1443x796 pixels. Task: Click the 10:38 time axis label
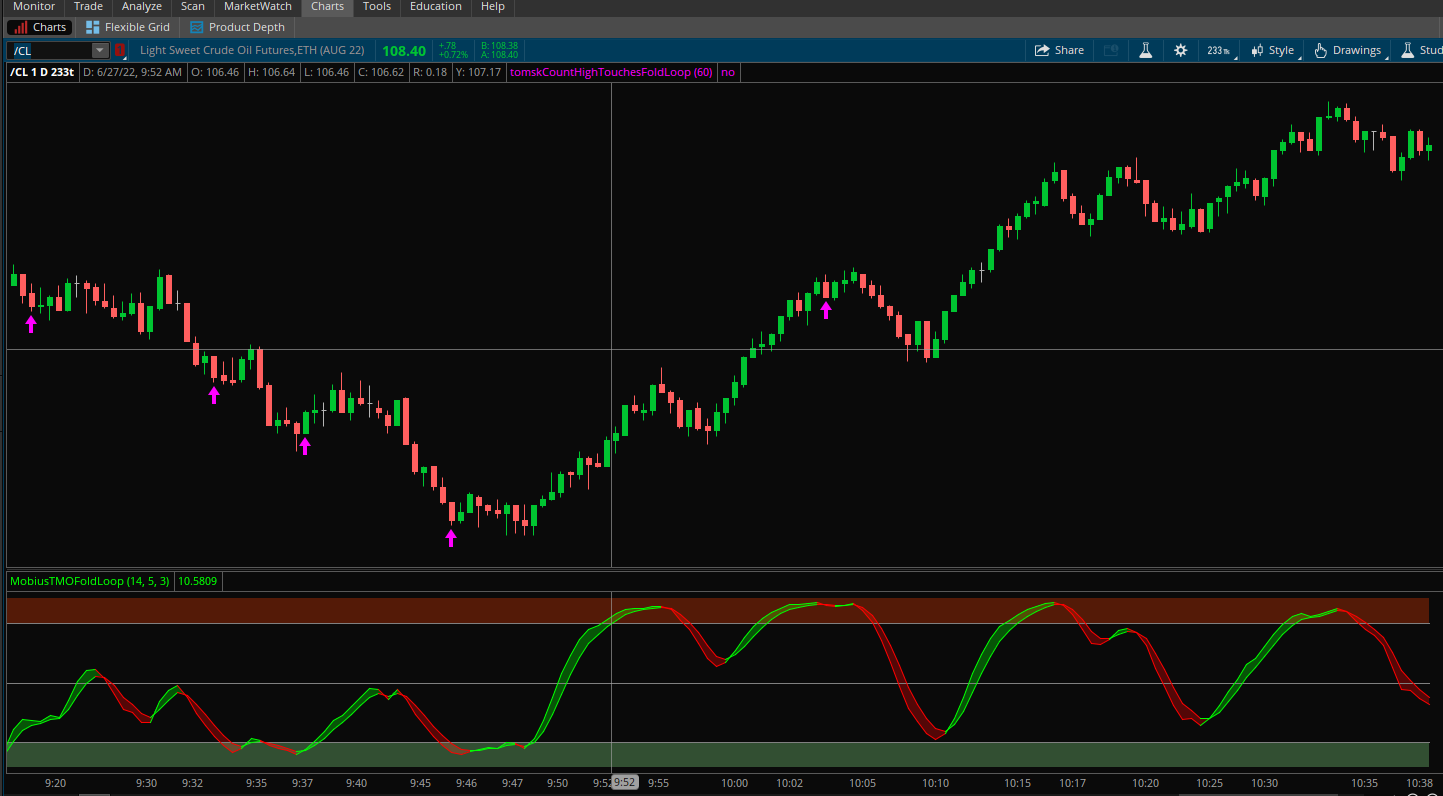(x=1419, y=783)
